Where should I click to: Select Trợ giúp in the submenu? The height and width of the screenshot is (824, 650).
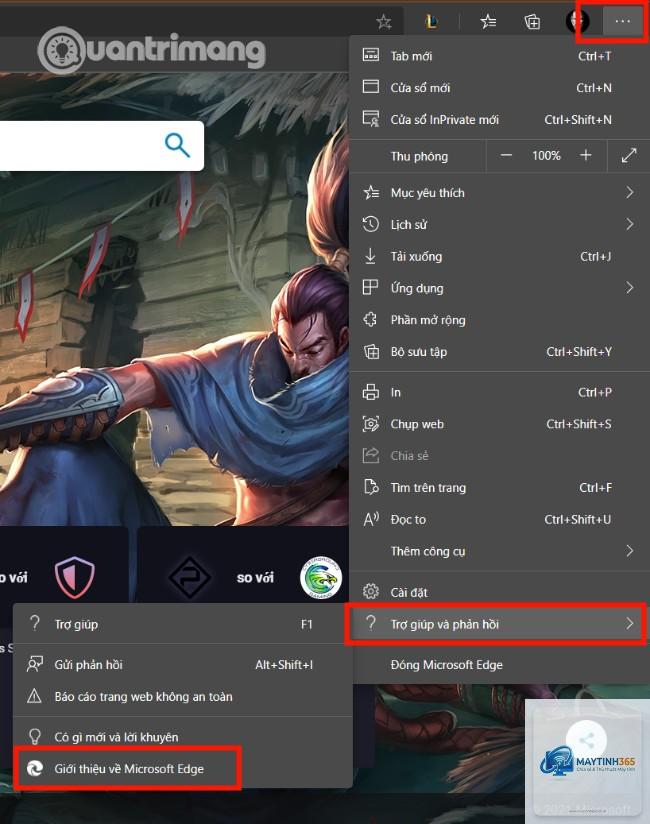tap(182, 624)
